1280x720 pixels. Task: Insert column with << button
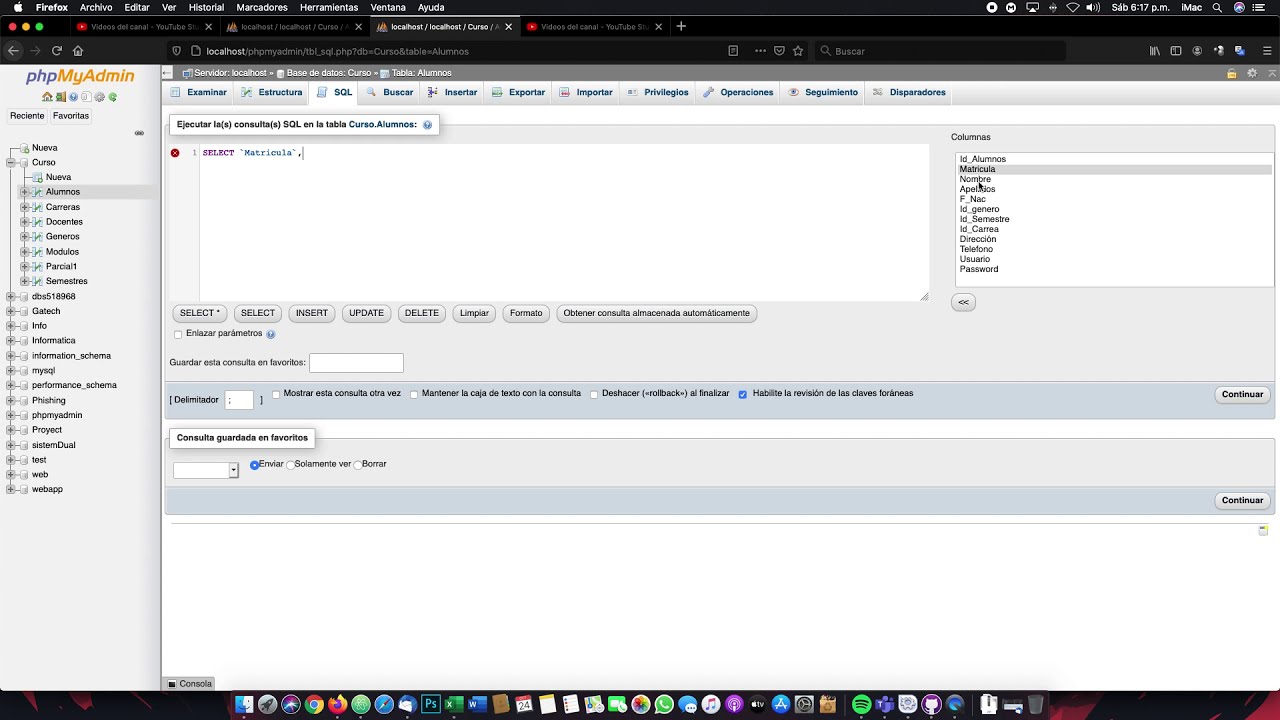963,302
